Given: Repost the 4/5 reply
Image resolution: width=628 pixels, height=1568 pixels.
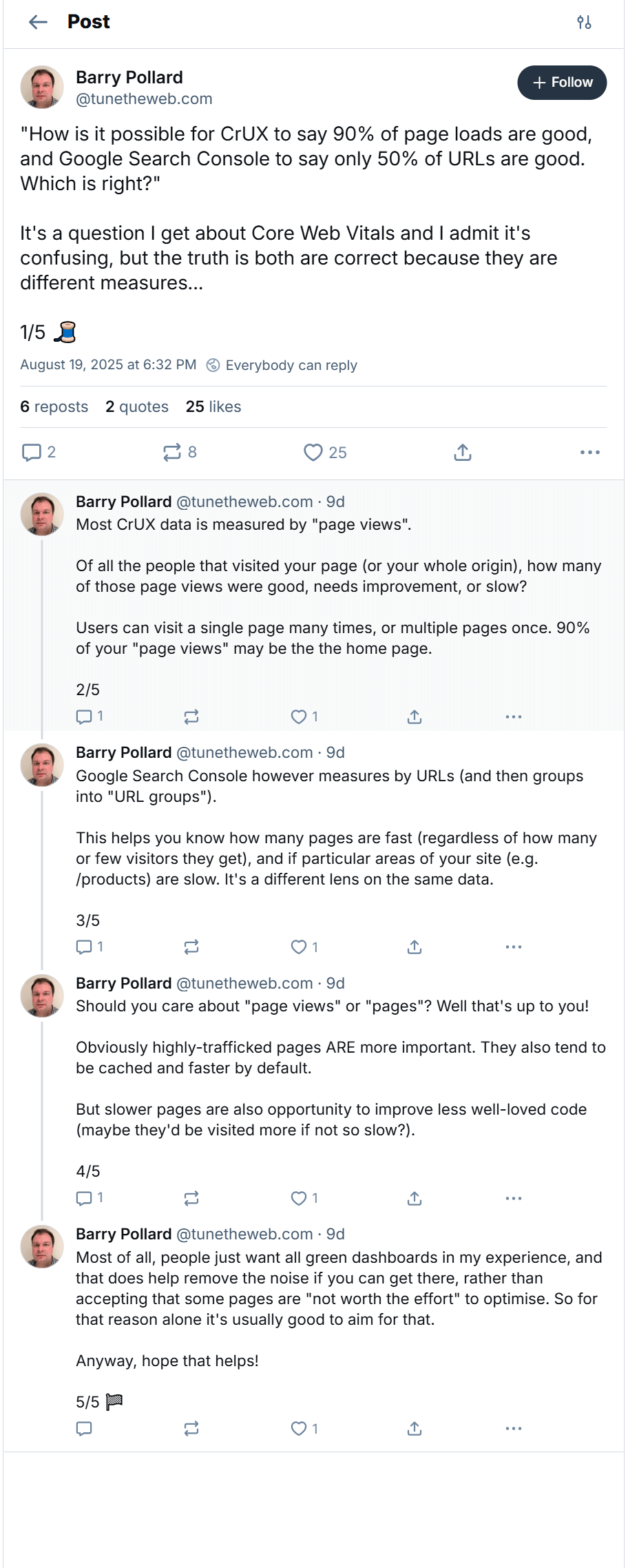Looking at the screenshot, I should point(191,1199).
